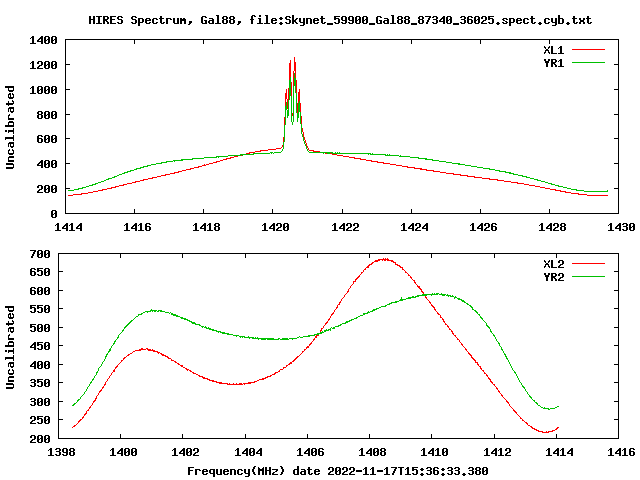Click the YR1 legend label

(x=553, y=63)
